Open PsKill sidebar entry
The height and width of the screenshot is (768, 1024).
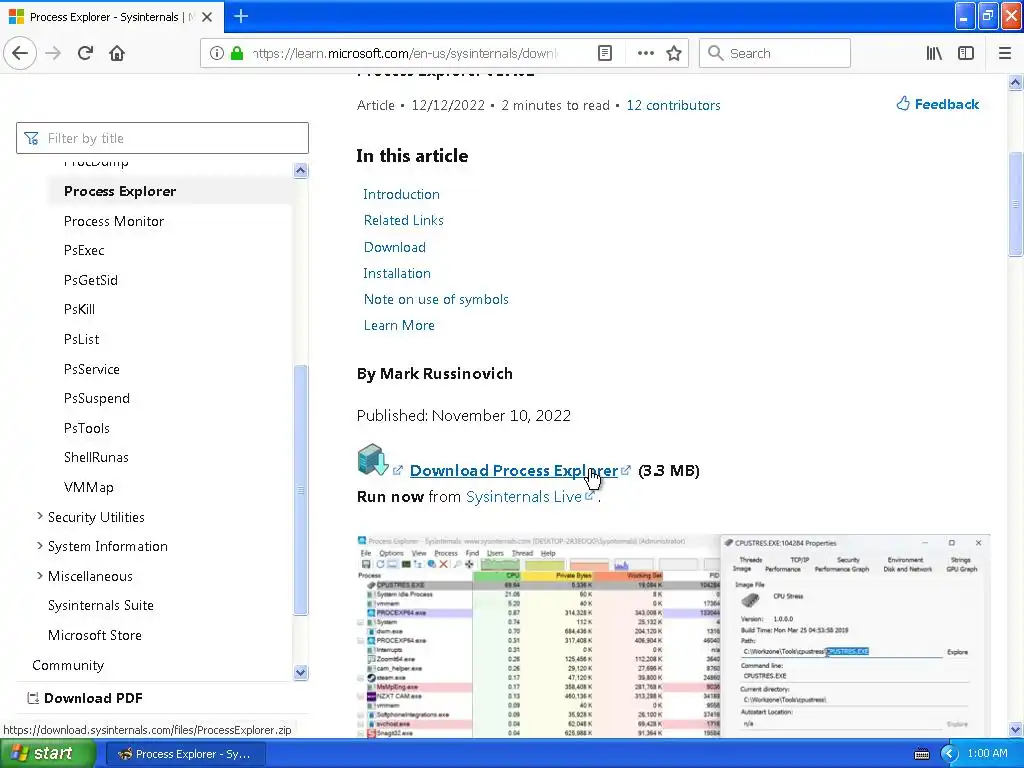[x=79, y=310]
